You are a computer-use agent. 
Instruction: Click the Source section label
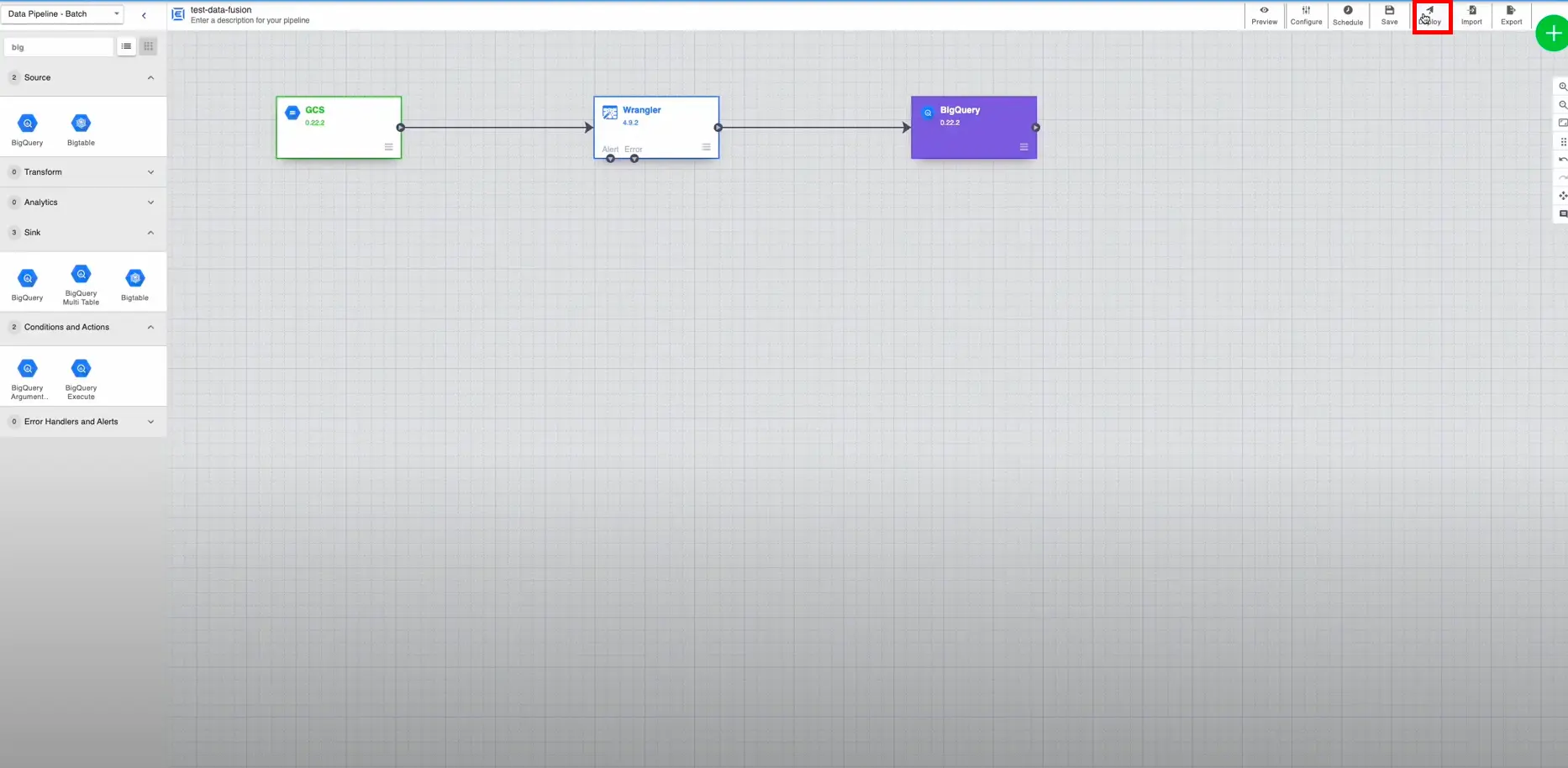coord(37,77)
